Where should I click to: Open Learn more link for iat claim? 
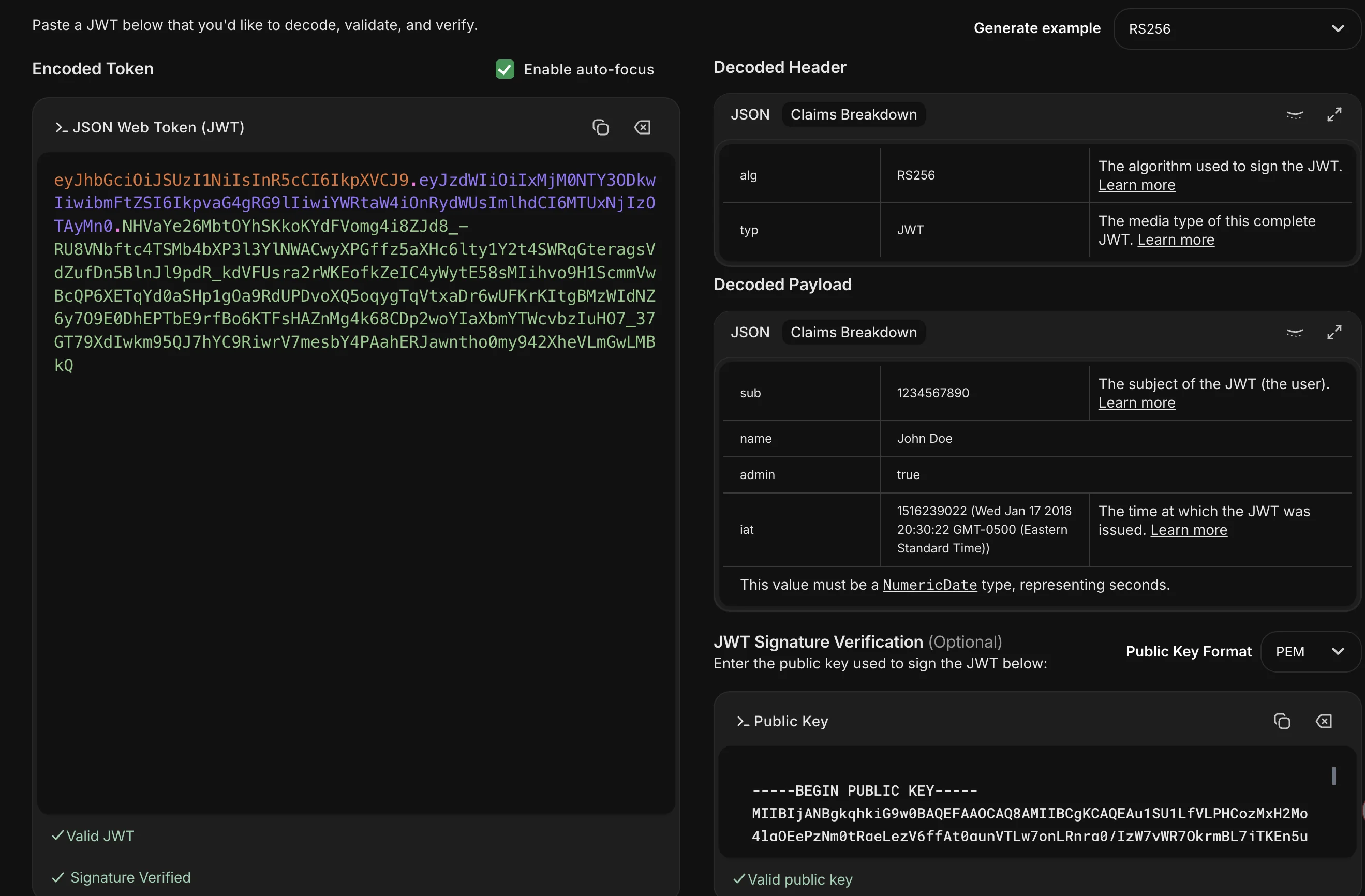pos(1189,530)
